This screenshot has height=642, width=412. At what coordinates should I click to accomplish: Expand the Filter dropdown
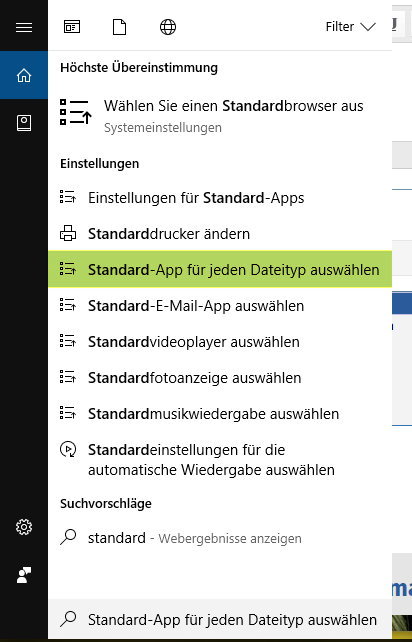click(x=350, y=27)
